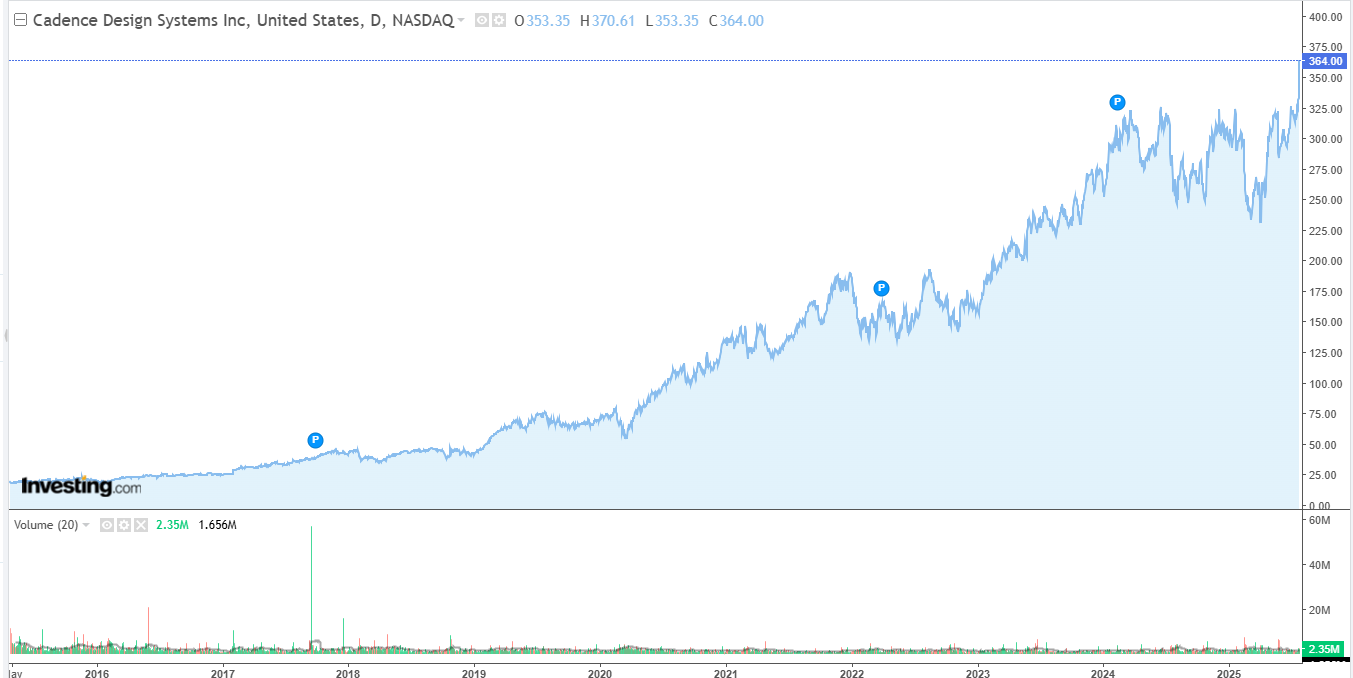Collapse the main chart pane via minus box
The height and width of the screenshot is (678, 1353).
coord(20,20)
